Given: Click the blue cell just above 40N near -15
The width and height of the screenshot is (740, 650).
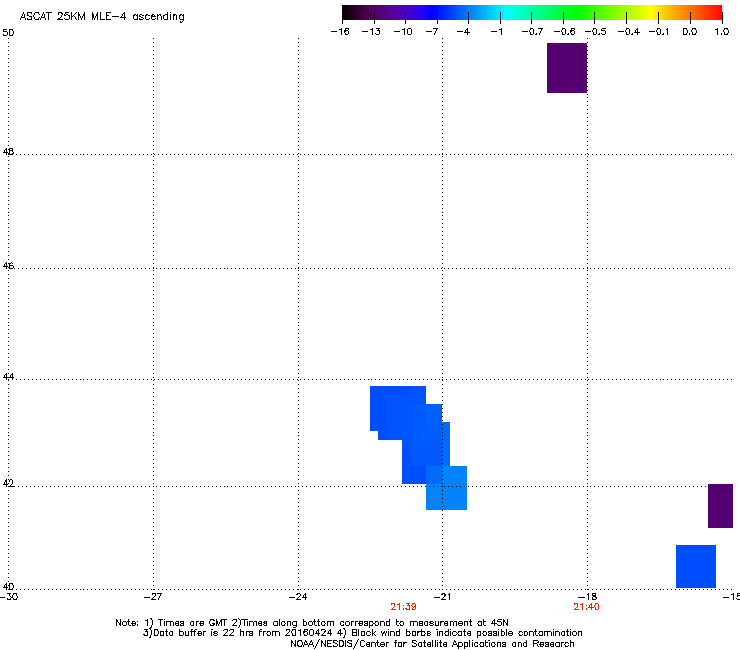Looking at the screenshot, I should (x=696, y=566).
